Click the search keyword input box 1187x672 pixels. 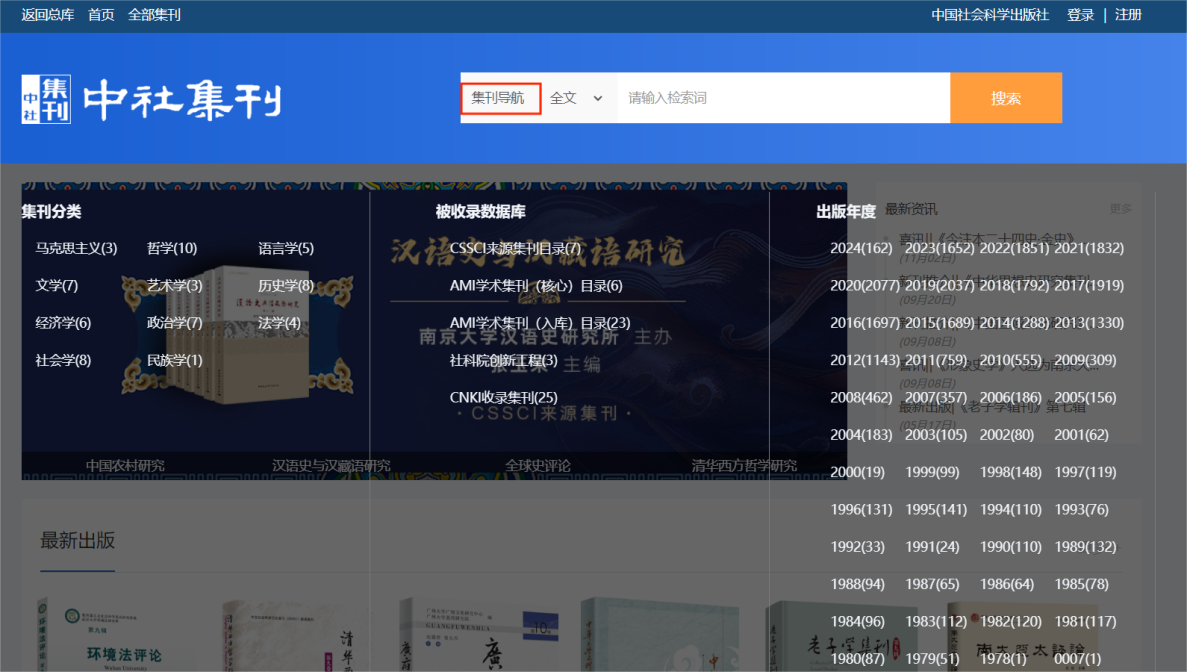[x=782, y=98]
